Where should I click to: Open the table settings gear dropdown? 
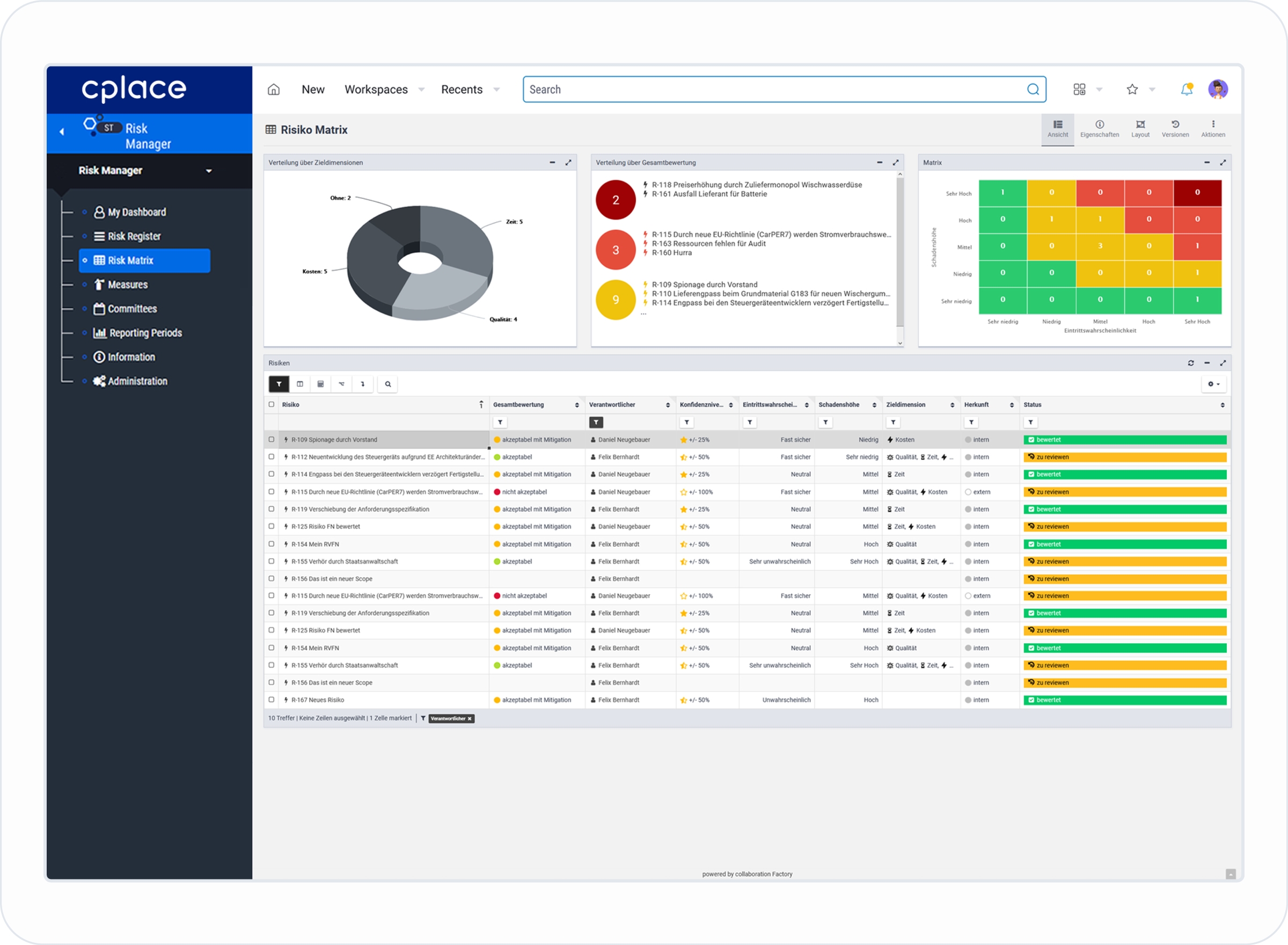click(x=1213, y=384)
